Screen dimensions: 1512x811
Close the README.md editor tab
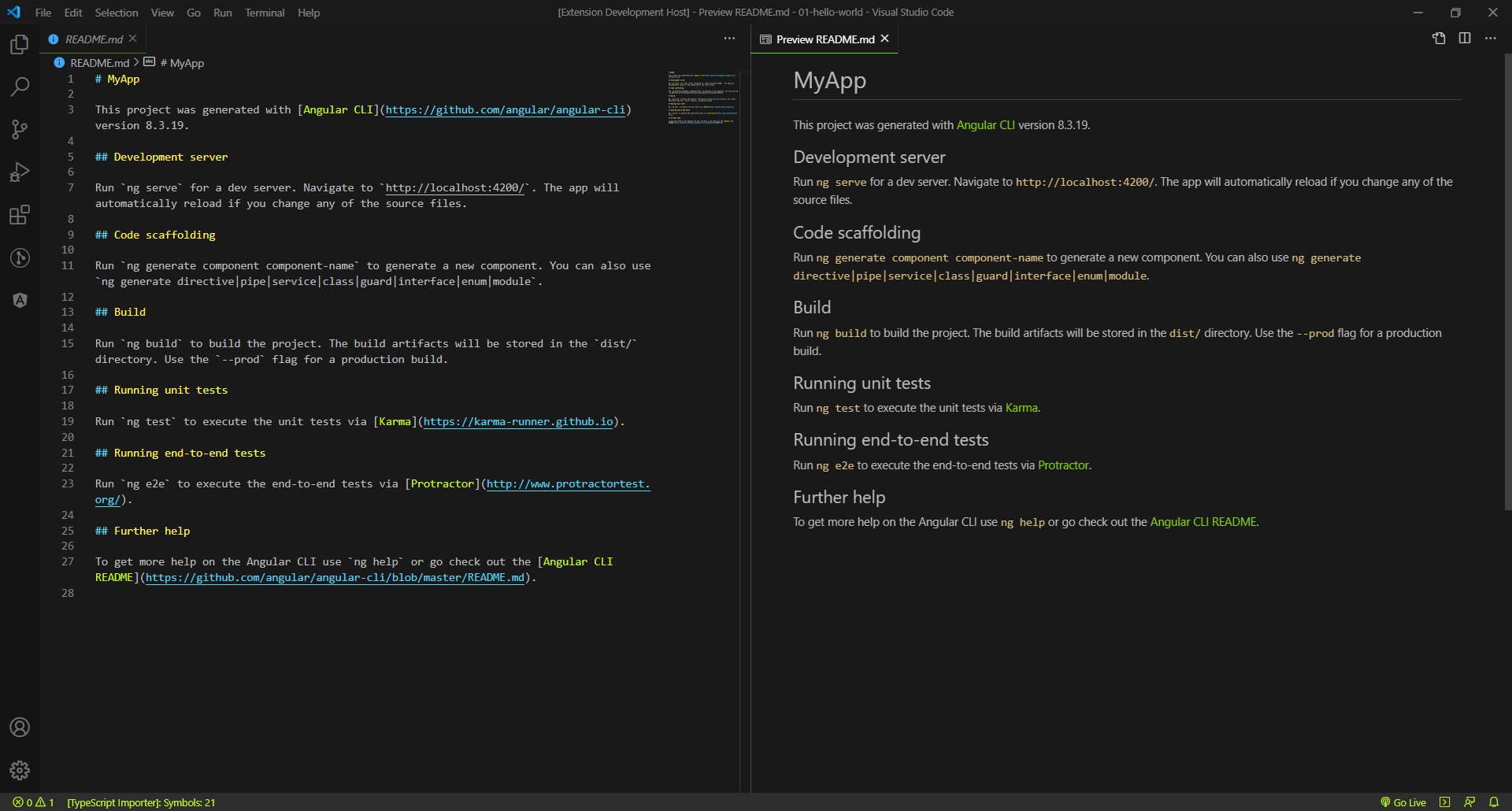coord(133,39)
